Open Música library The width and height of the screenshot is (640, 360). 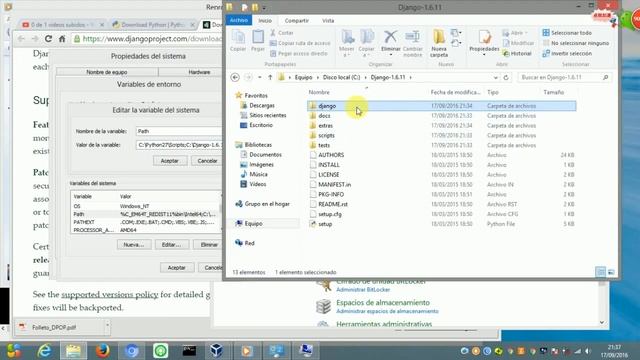(258, 174)
